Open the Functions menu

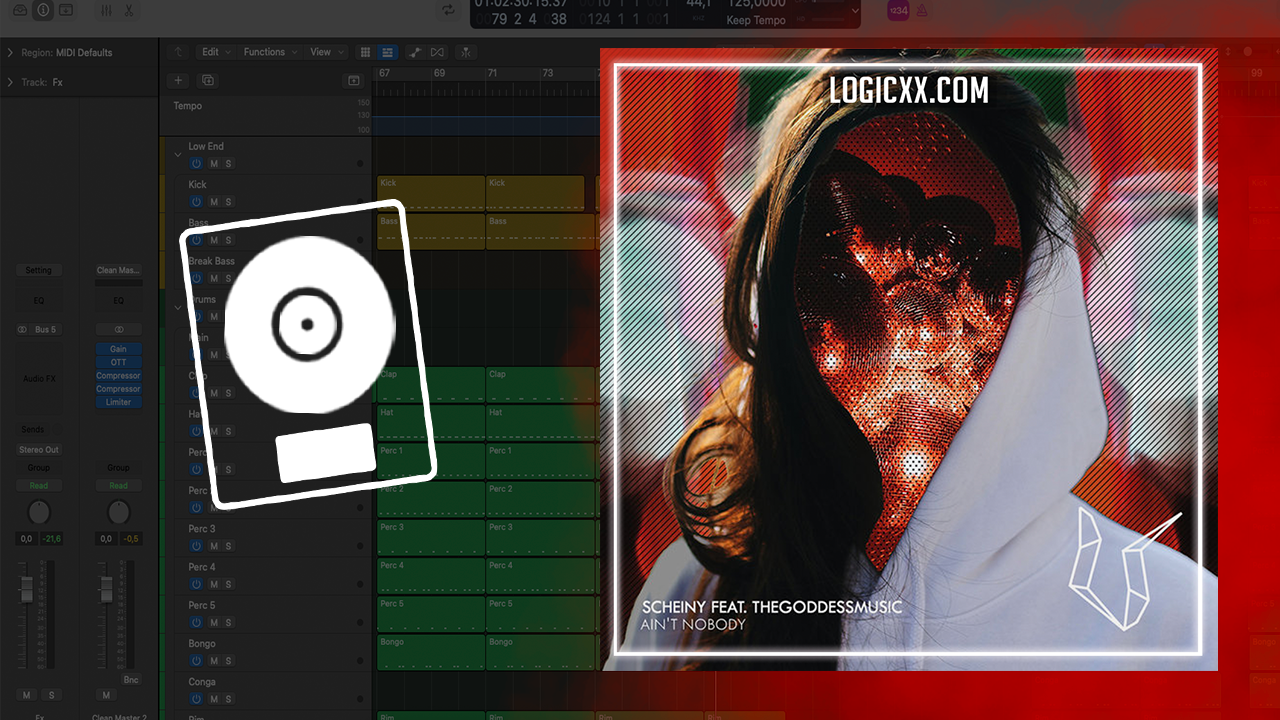tap(269, 52)
